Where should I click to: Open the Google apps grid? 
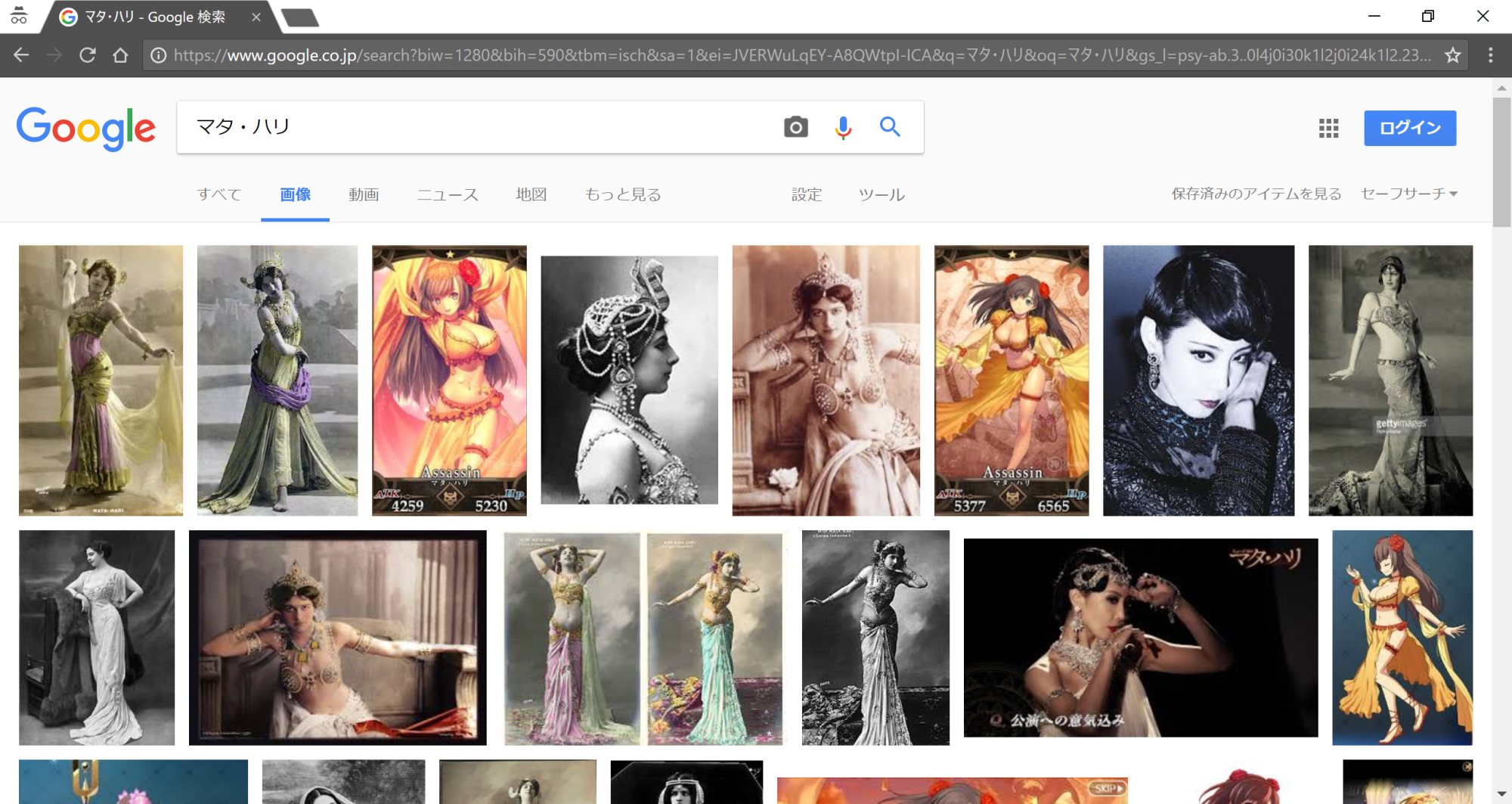click(x=1328, y=128)
